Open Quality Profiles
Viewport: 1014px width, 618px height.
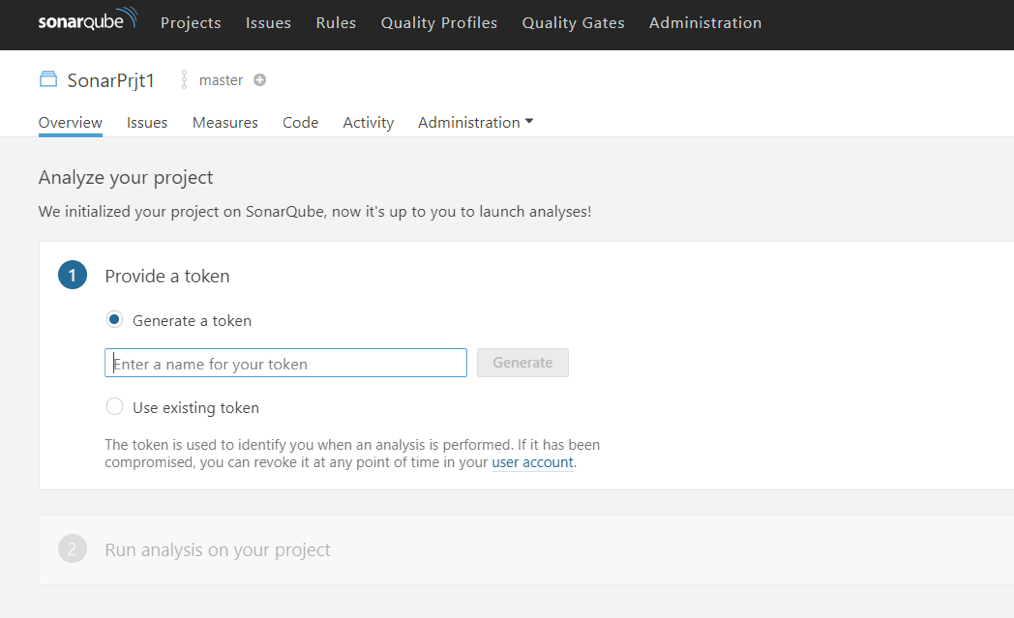439,23
